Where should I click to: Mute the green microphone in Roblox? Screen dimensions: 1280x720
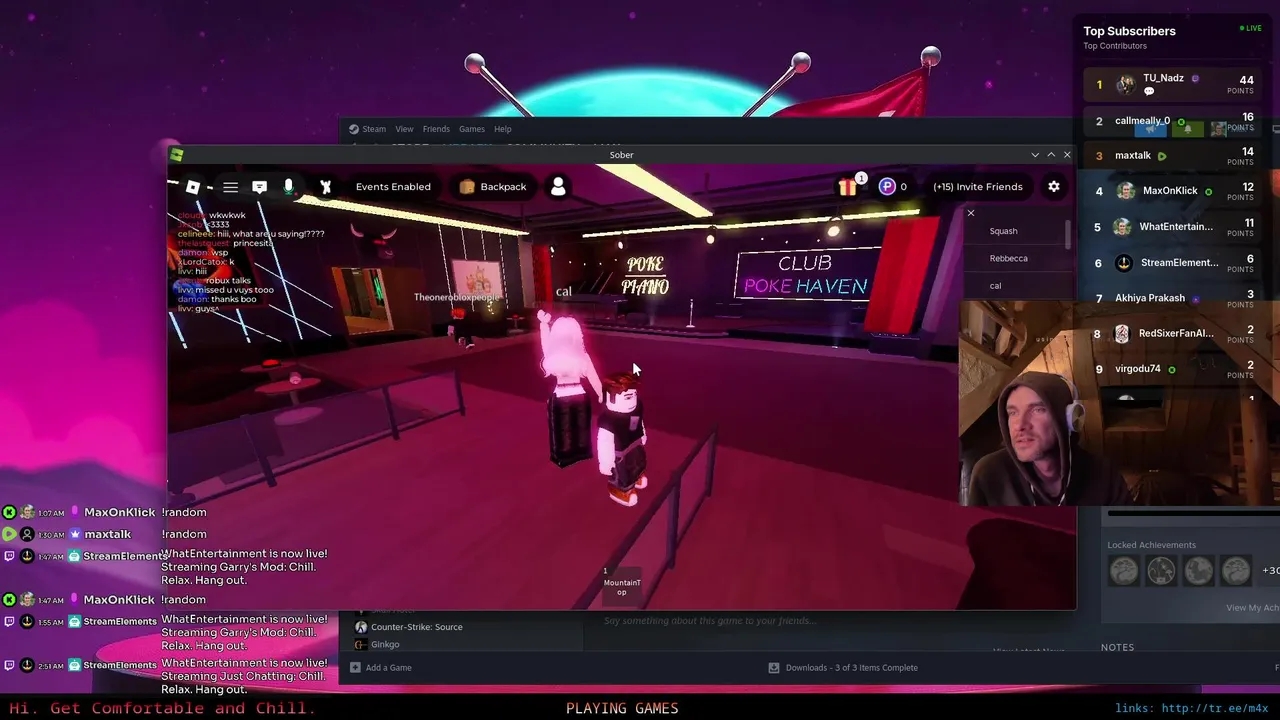[288, 187]
